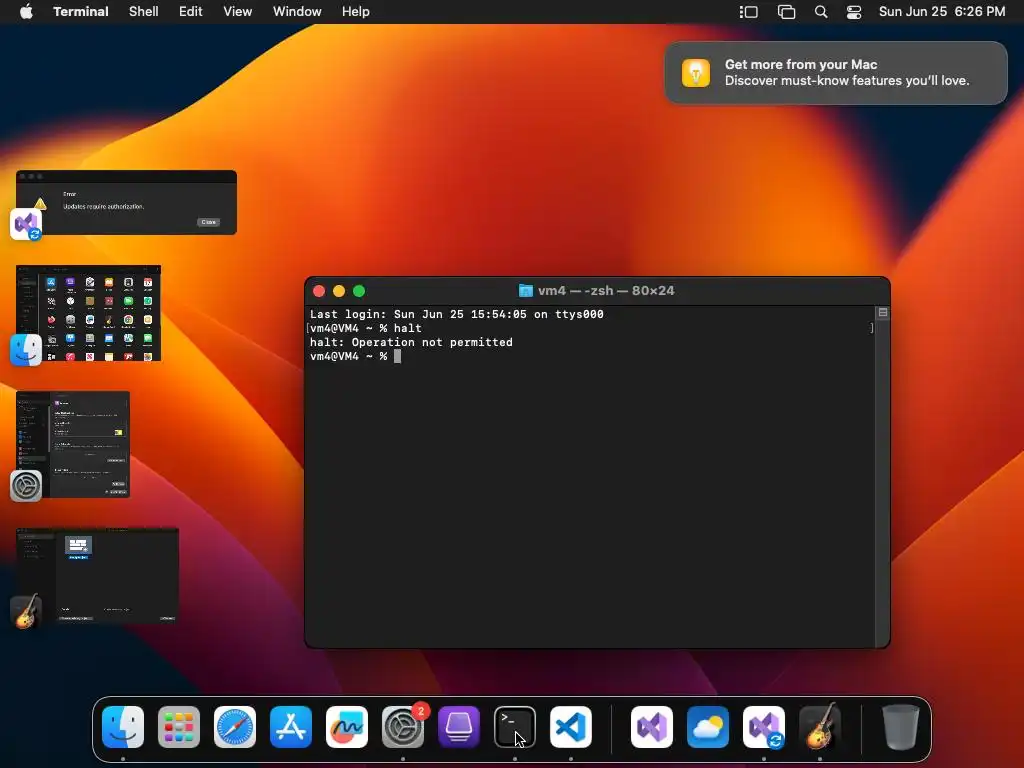Click the date and time clock
This screenshot has width=1024, height=768.
tap(942, 12)
